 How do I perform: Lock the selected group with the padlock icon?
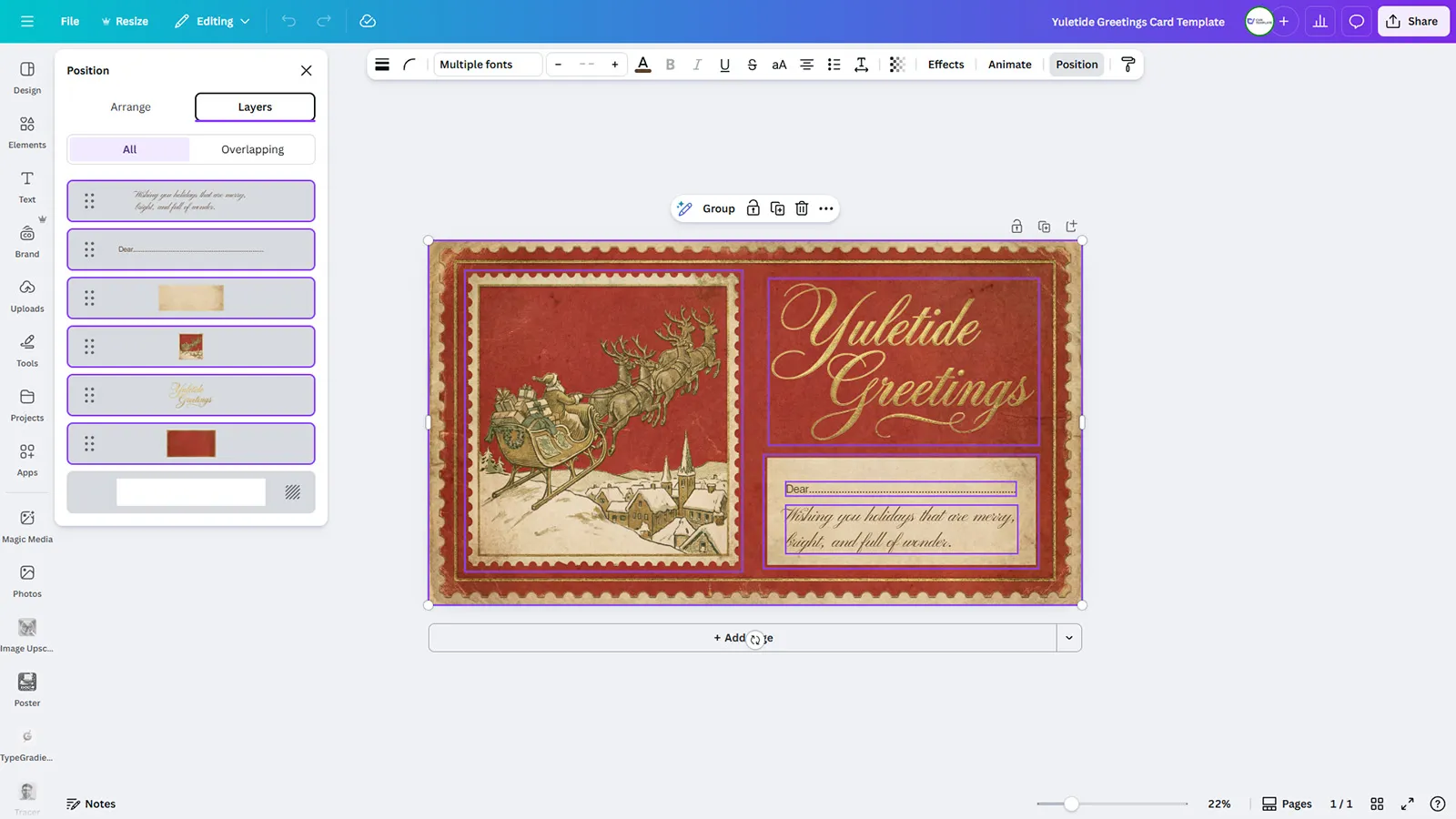click(x=753, y=207)
